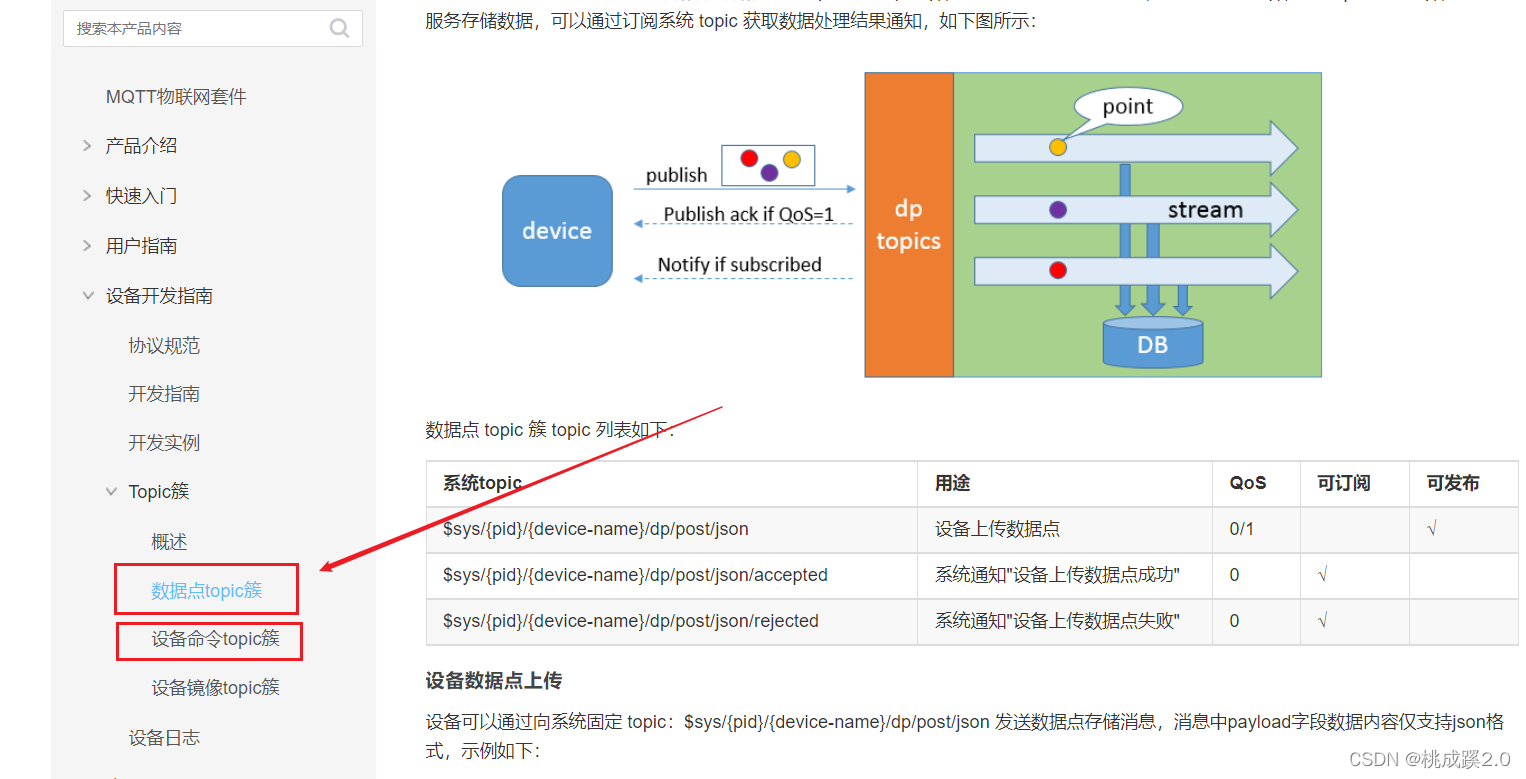Open the 设备日志 page

164,737
